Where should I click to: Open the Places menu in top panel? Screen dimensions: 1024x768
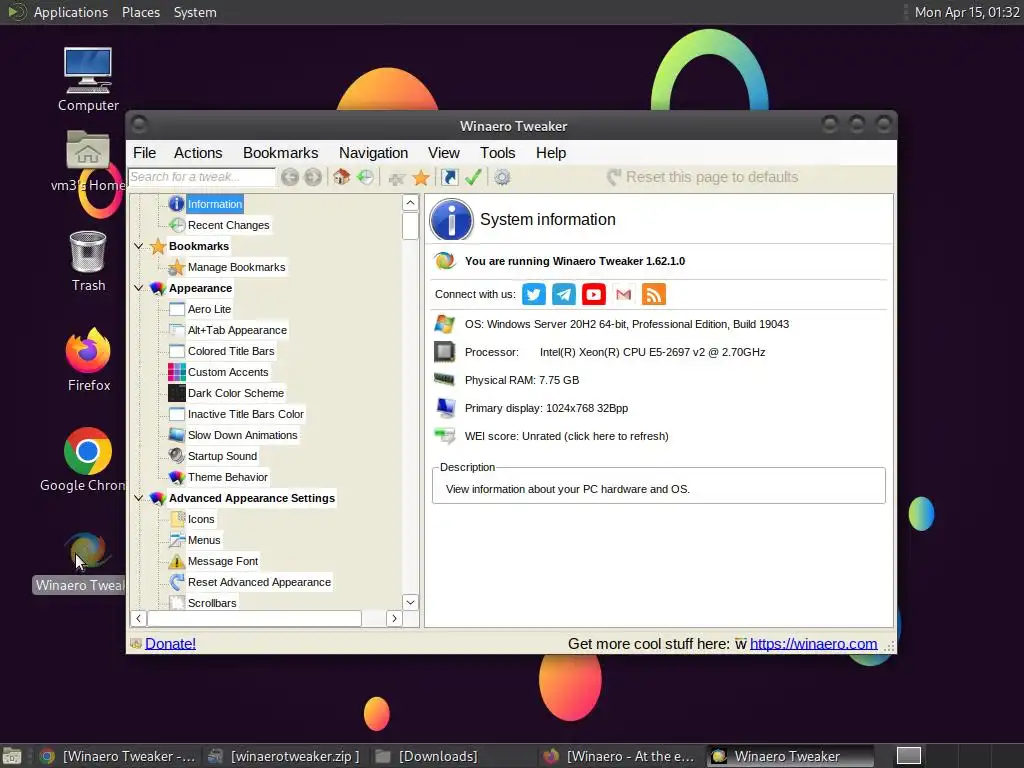point(140,12)
